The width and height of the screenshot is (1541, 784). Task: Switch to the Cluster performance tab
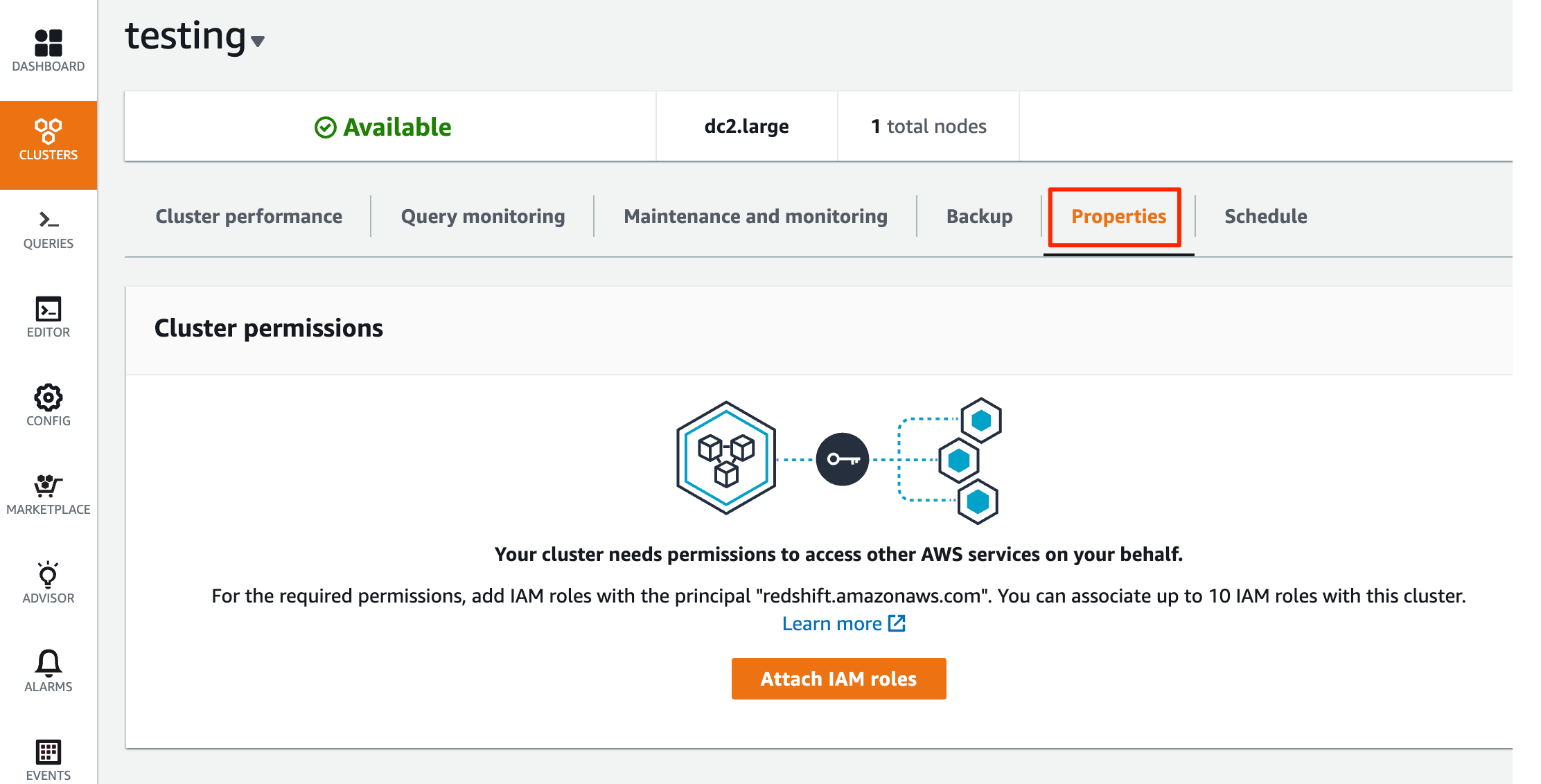[249, 216]
